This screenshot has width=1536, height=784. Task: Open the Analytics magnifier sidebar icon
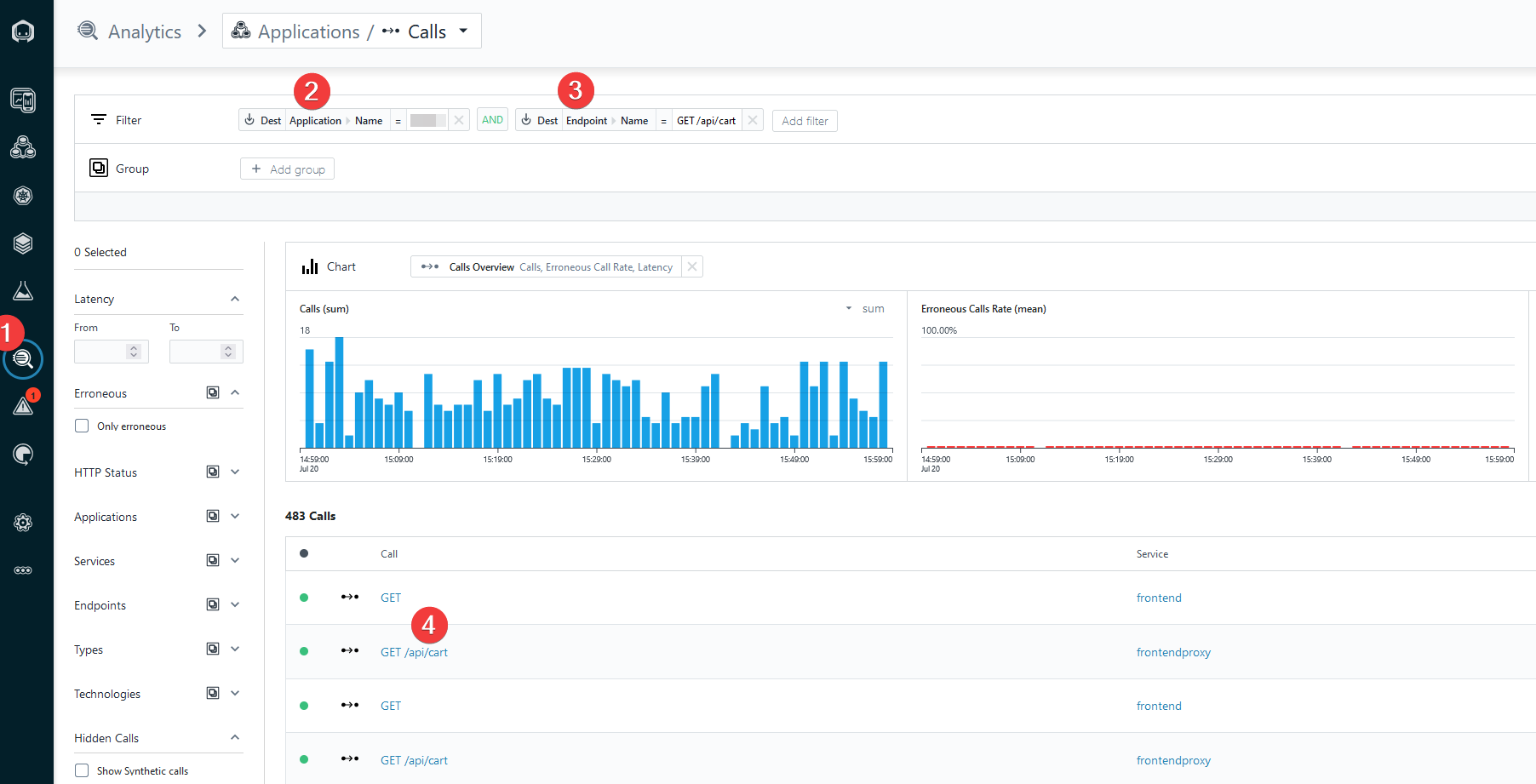pyautogui.click(x=23, y=358)
